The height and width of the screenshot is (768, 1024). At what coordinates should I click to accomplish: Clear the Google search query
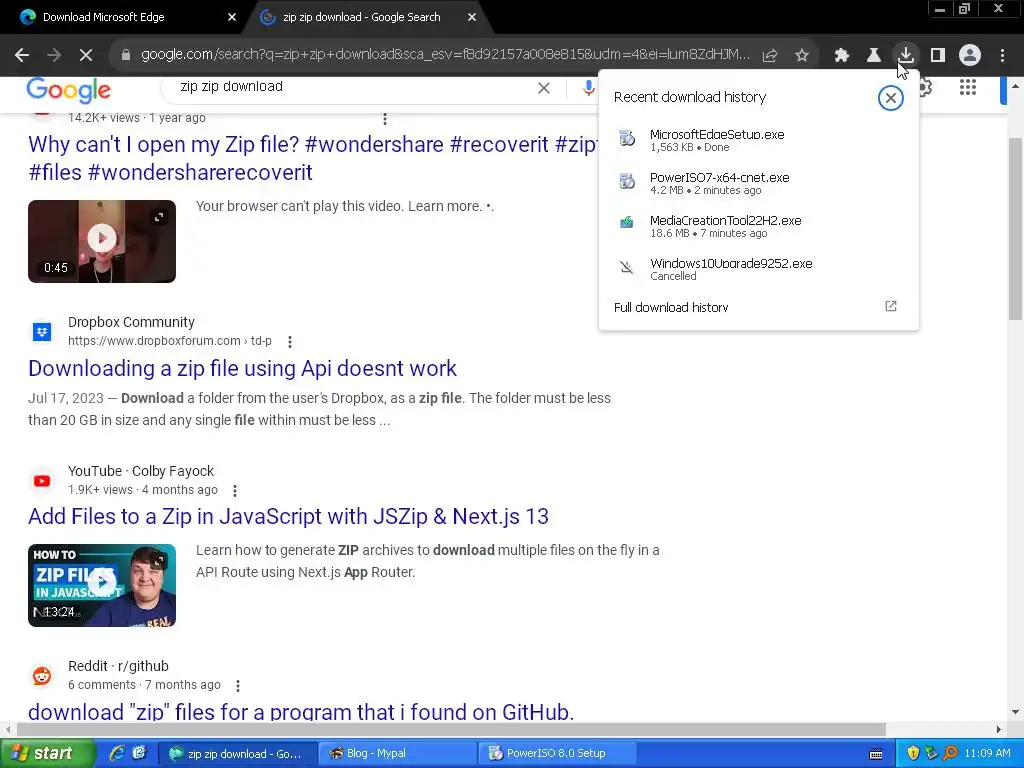click(543, 88)
